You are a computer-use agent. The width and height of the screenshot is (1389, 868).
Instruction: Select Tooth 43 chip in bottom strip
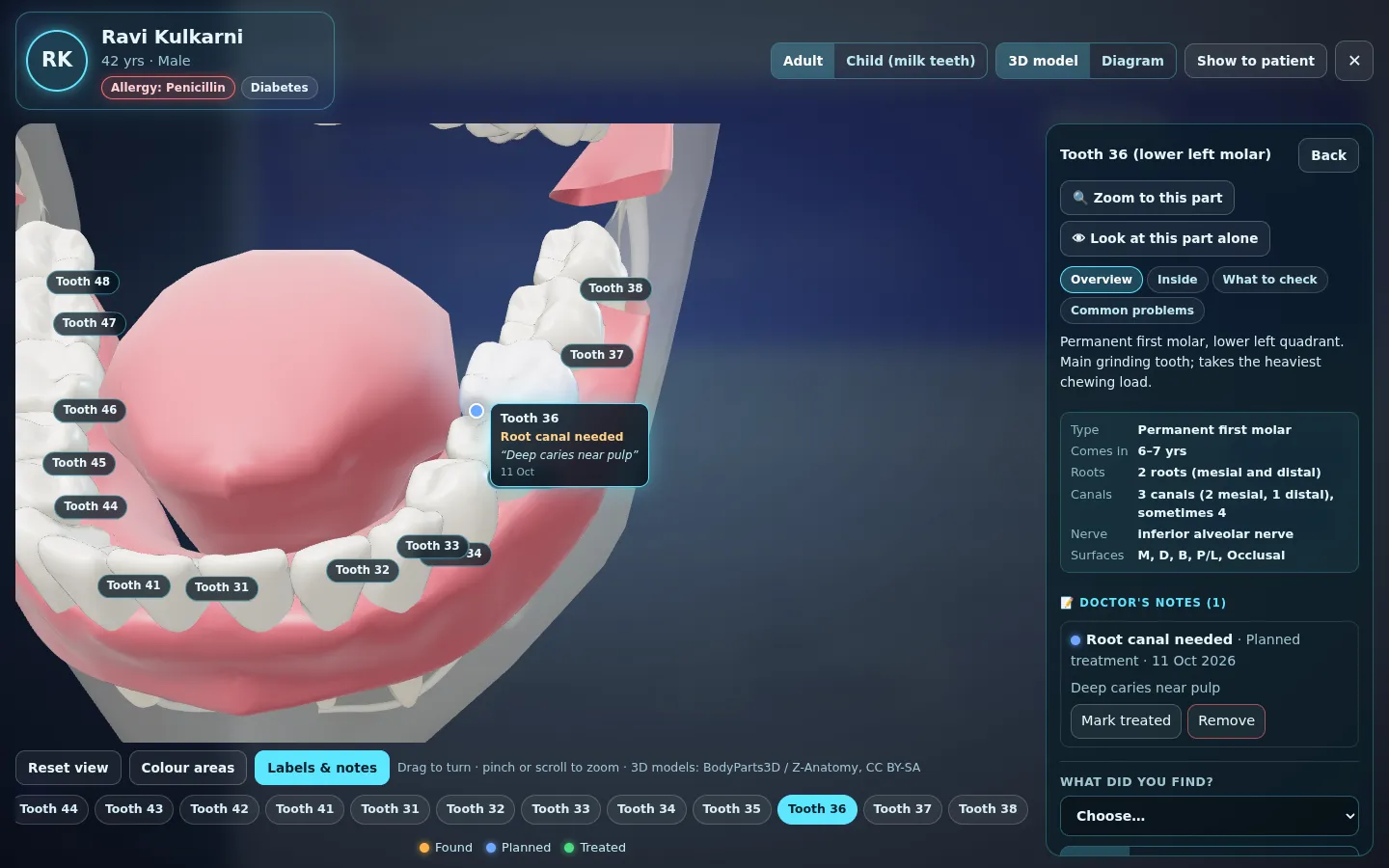pos(134,809)
